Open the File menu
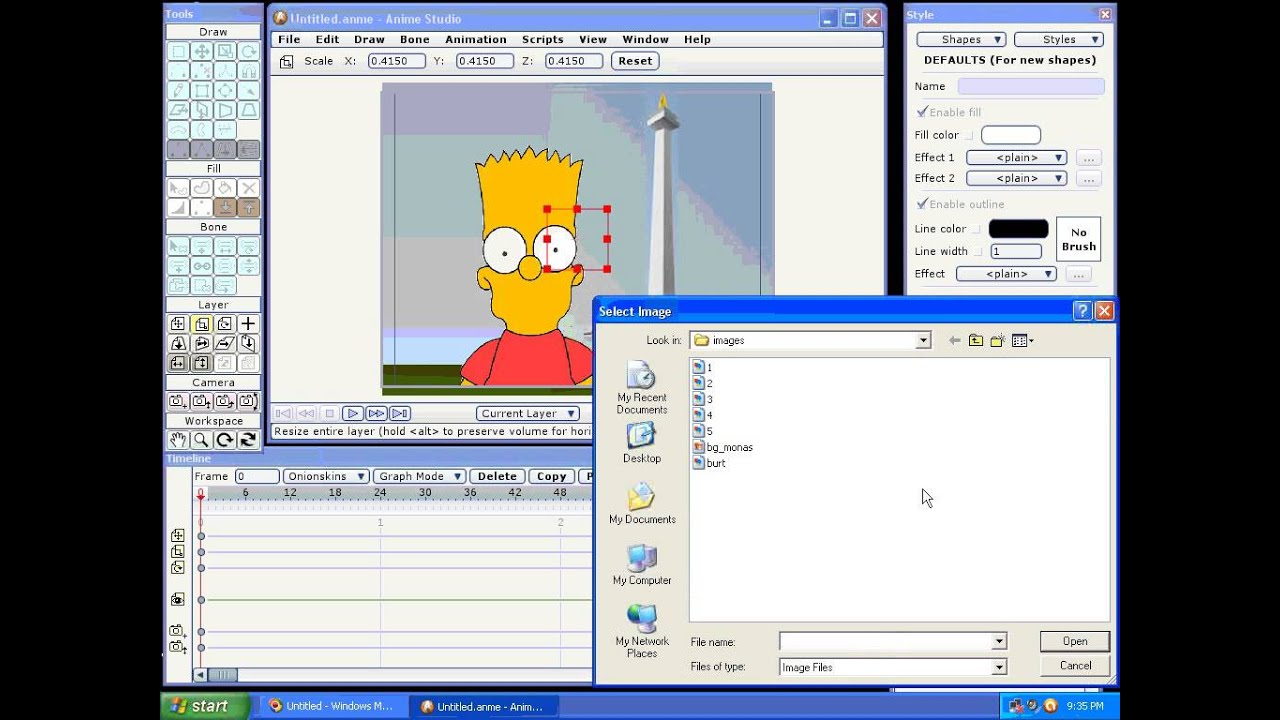1280x720 pixels. (x=289, y=39)
